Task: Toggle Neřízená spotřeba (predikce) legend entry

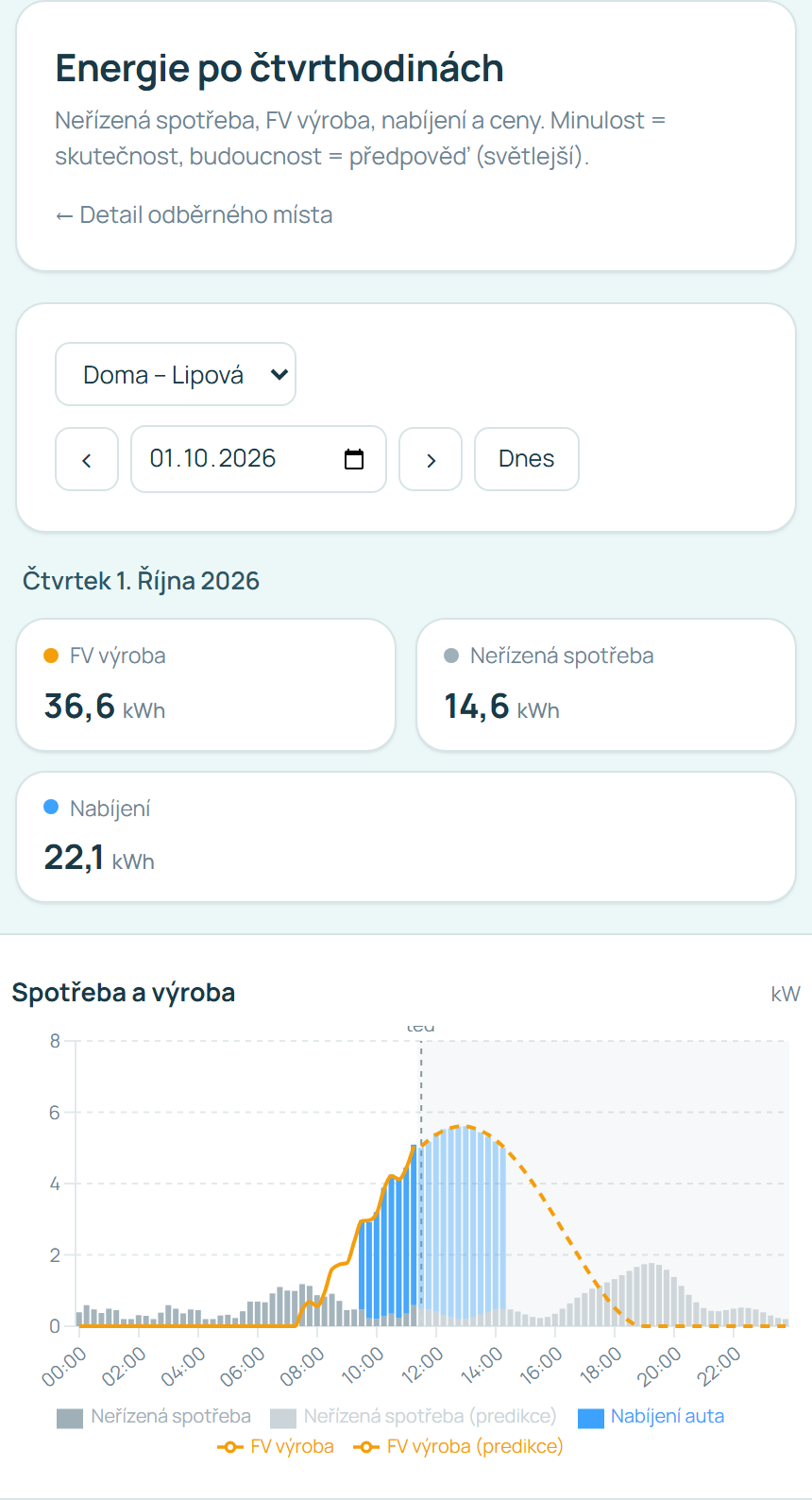Action: (414, 1417)
